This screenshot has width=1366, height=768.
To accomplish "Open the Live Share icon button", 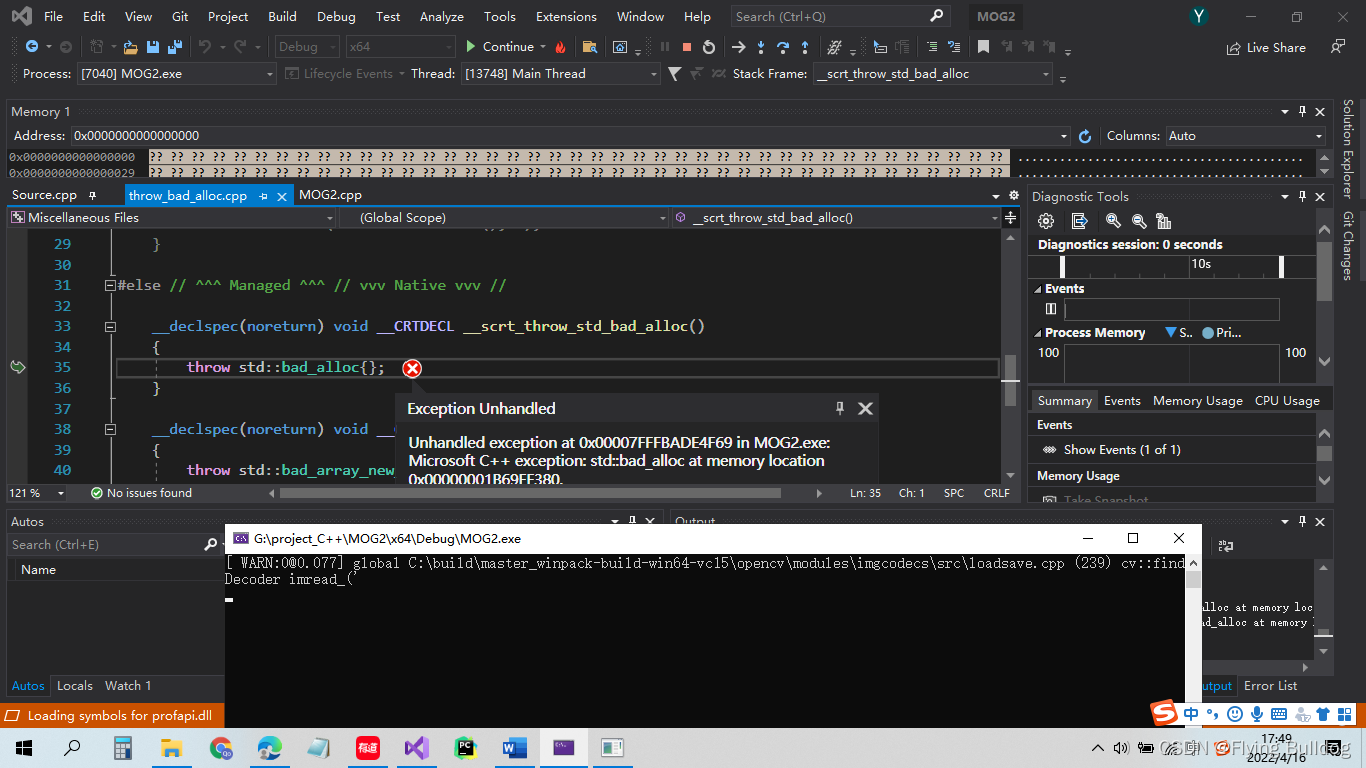I will (1234, 48).
